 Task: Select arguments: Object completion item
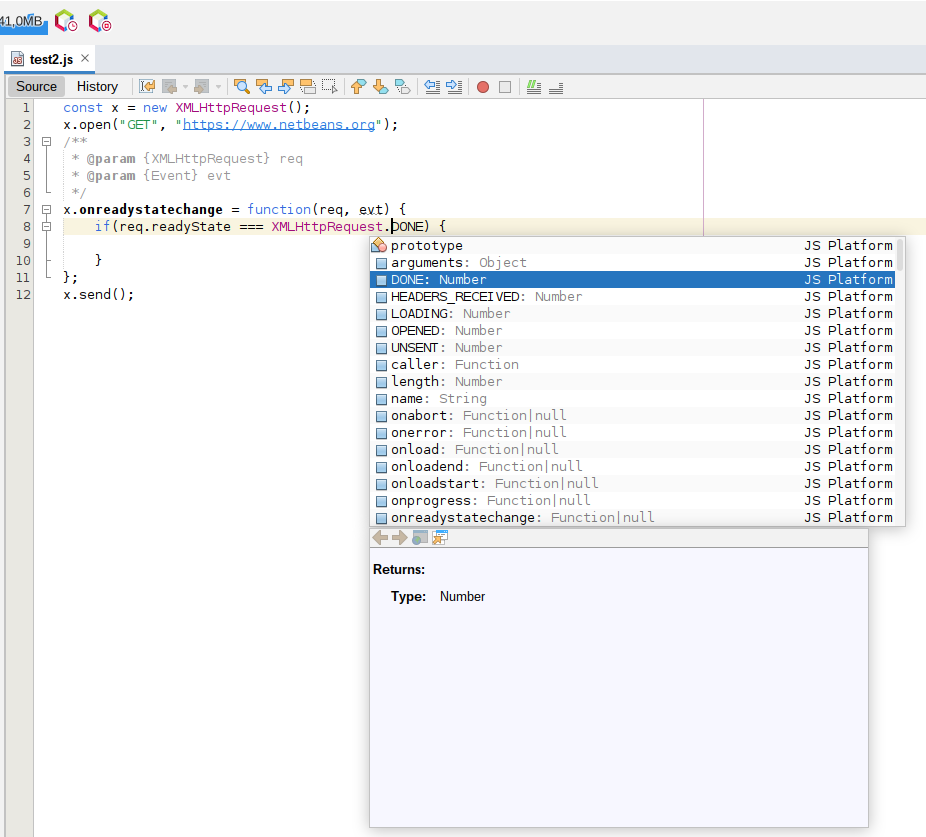[x=632, y=262]
